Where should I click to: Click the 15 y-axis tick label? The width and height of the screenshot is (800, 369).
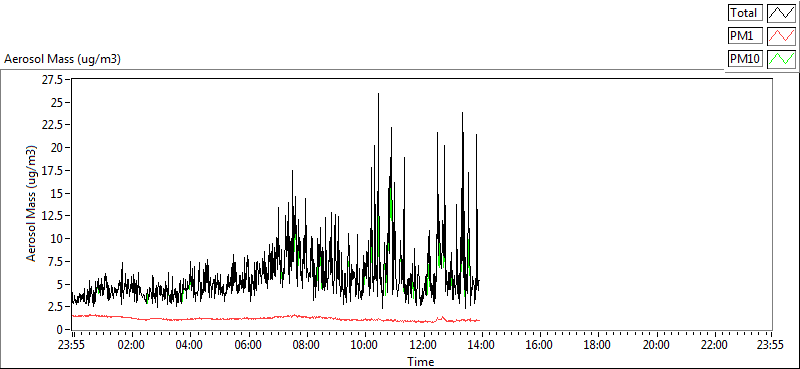pyautogui.click(x=57, y=193)
